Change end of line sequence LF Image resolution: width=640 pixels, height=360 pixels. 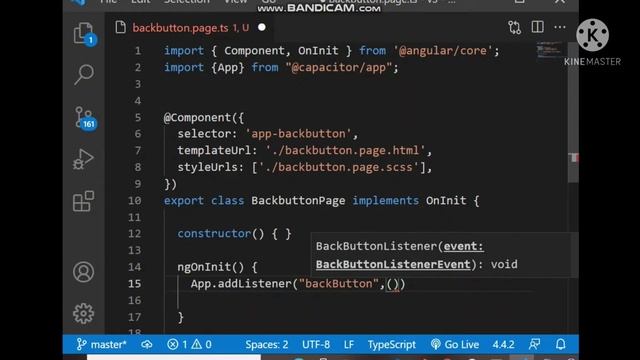[349, 344]
